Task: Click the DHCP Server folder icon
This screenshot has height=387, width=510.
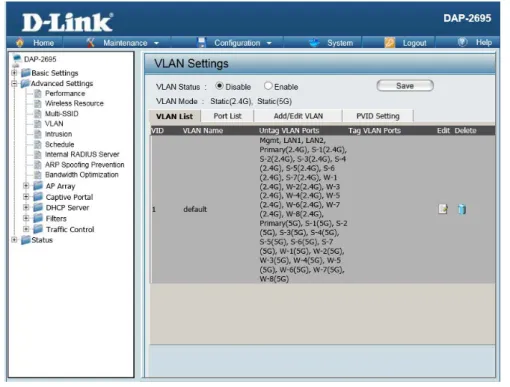Action: coord(38,207)
